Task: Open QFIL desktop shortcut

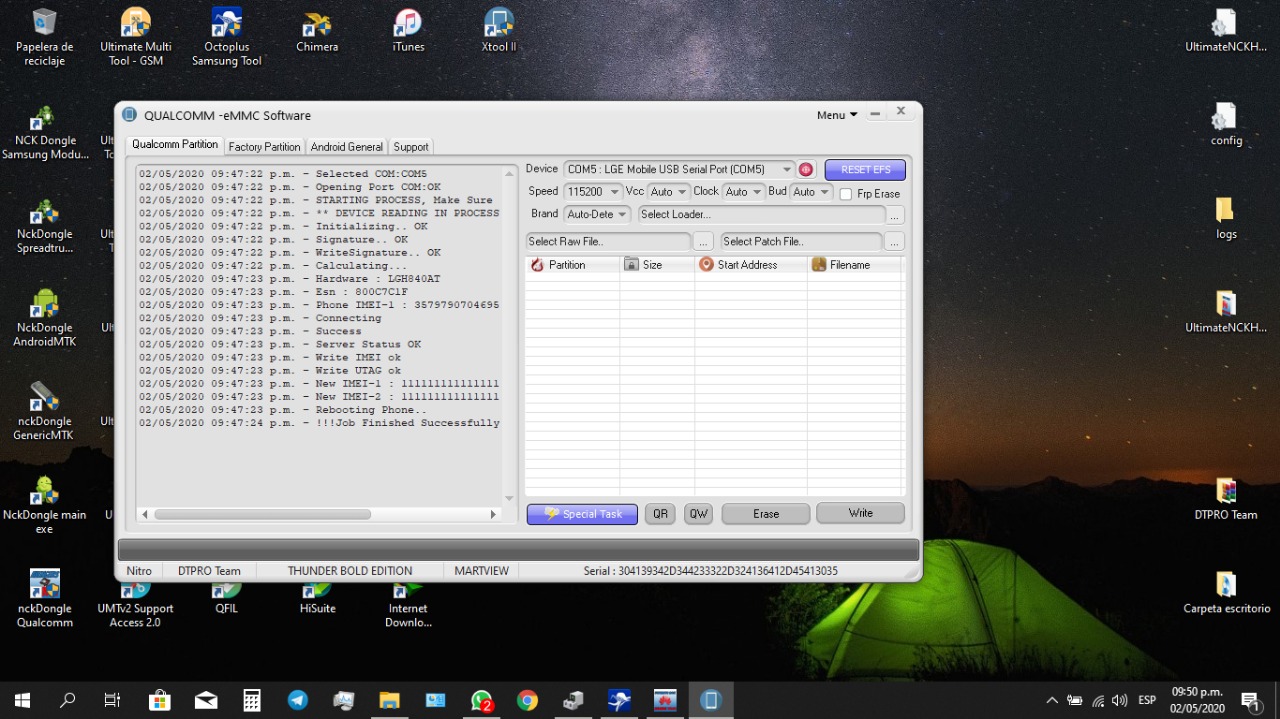Action: pyautogui.click(x=227, y=598)
